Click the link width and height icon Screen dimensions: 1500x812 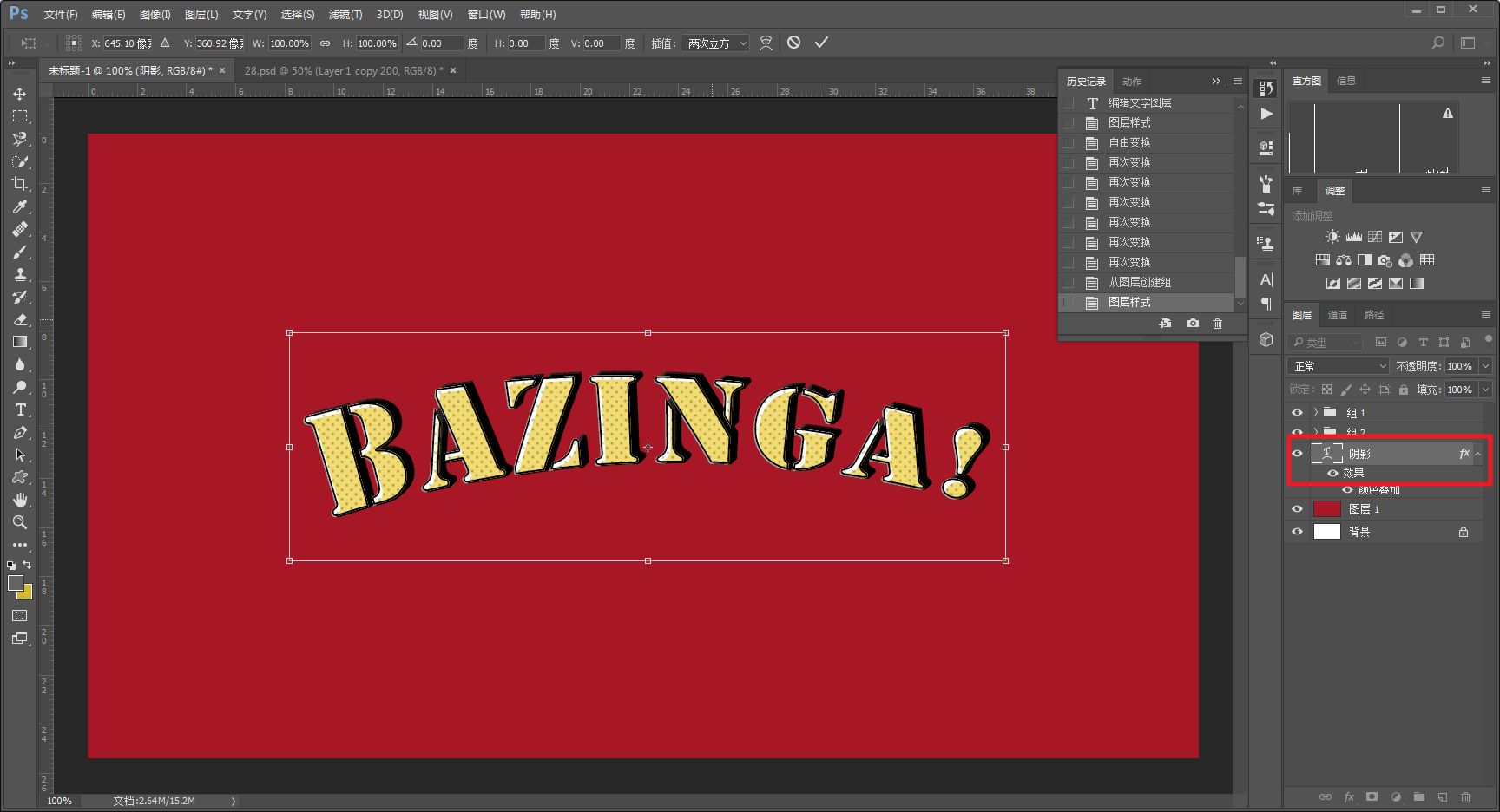point(325,43)
